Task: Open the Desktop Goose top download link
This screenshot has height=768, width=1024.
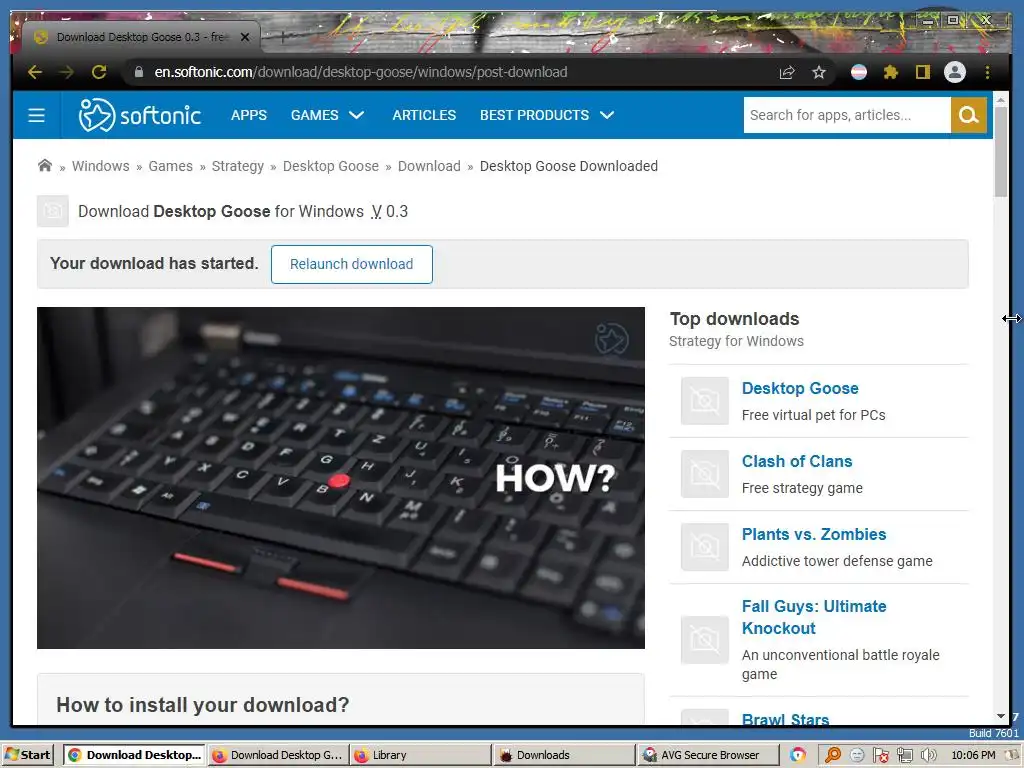Action: point(800,388)
